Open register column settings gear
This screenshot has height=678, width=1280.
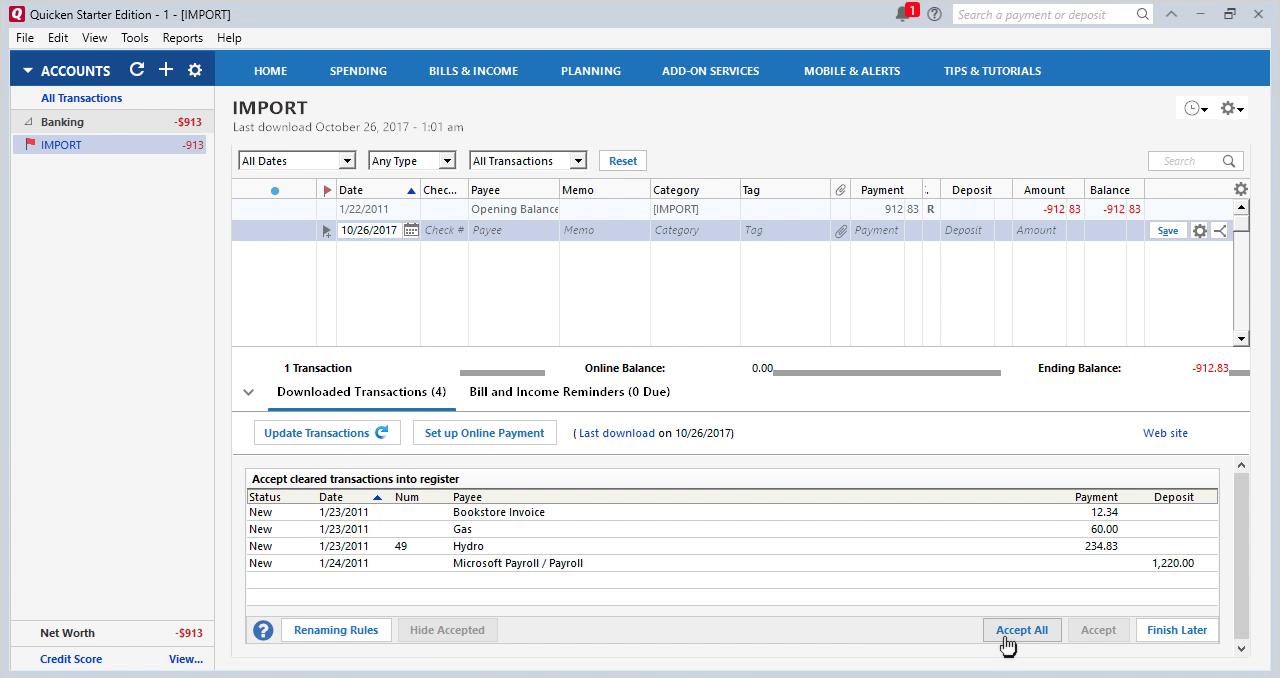point(1241,189)
